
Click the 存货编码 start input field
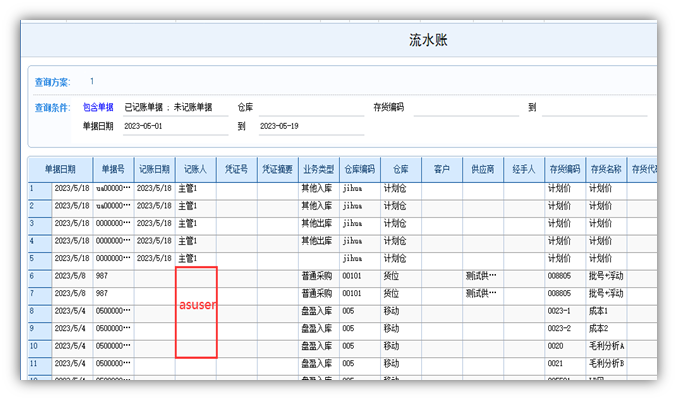pos(466,108)
